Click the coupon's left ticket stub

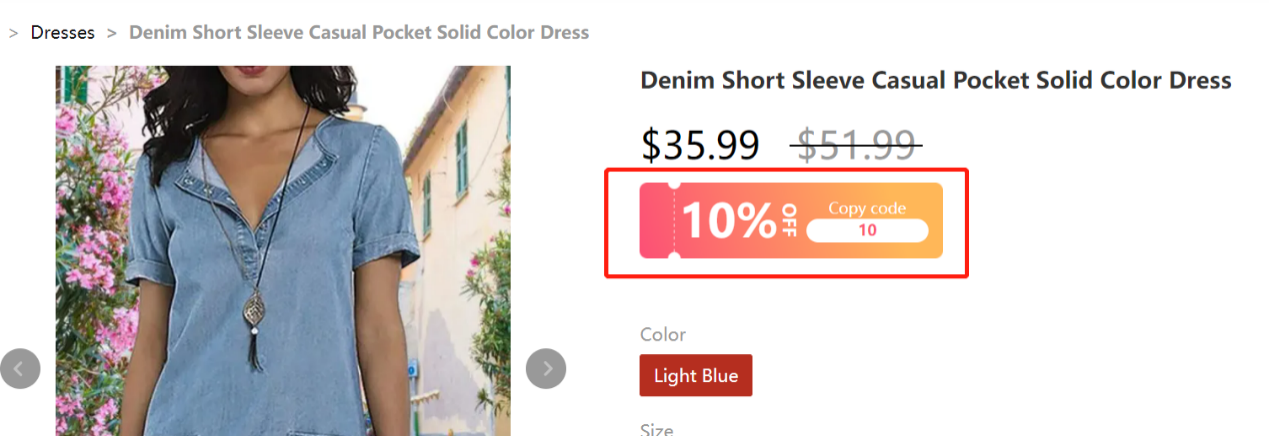(657, 220)
